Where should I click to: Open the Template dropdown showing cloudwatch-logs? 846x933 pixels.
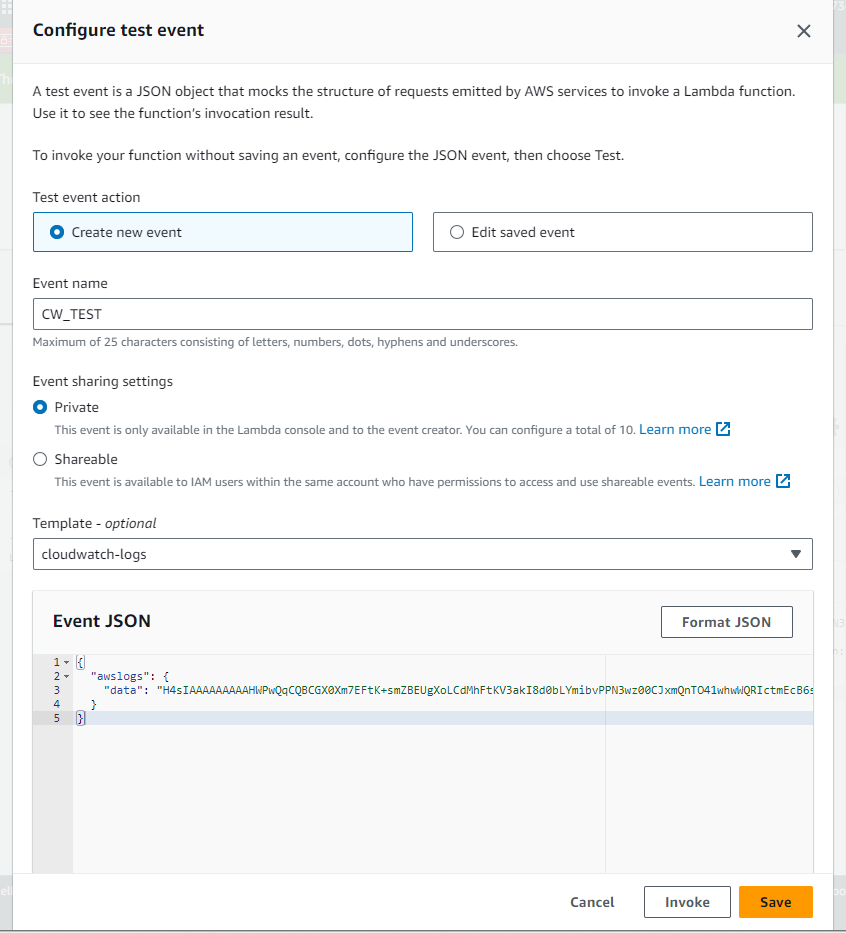click(x=422, y=553)
